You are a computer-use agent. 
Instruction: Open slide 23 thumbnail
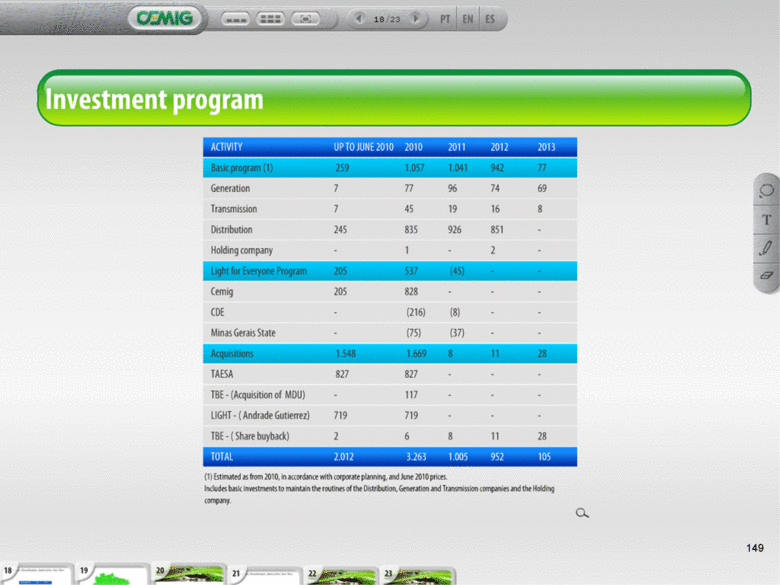coord(417,575)
